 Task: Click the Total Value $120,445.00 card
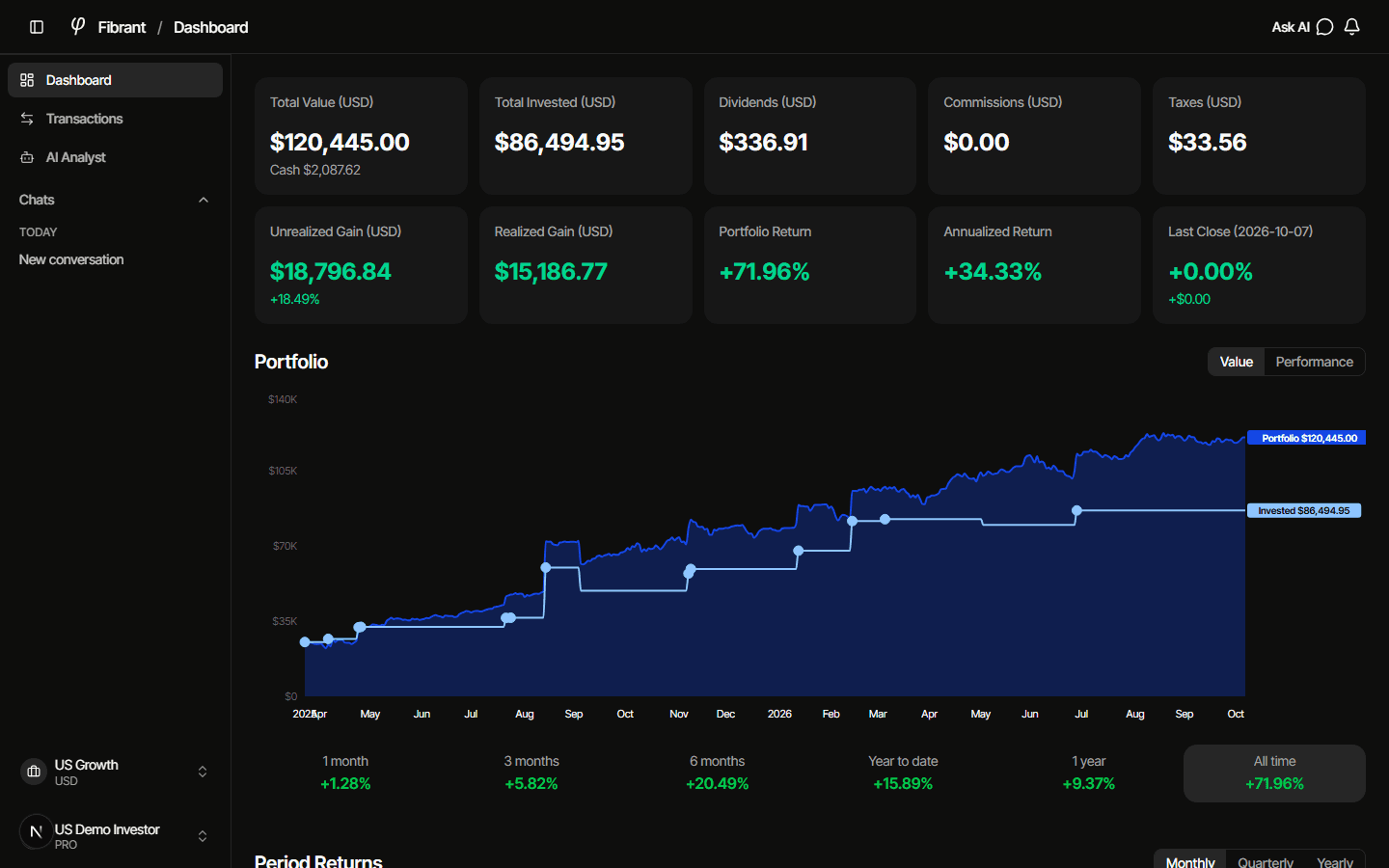point(361,136)
